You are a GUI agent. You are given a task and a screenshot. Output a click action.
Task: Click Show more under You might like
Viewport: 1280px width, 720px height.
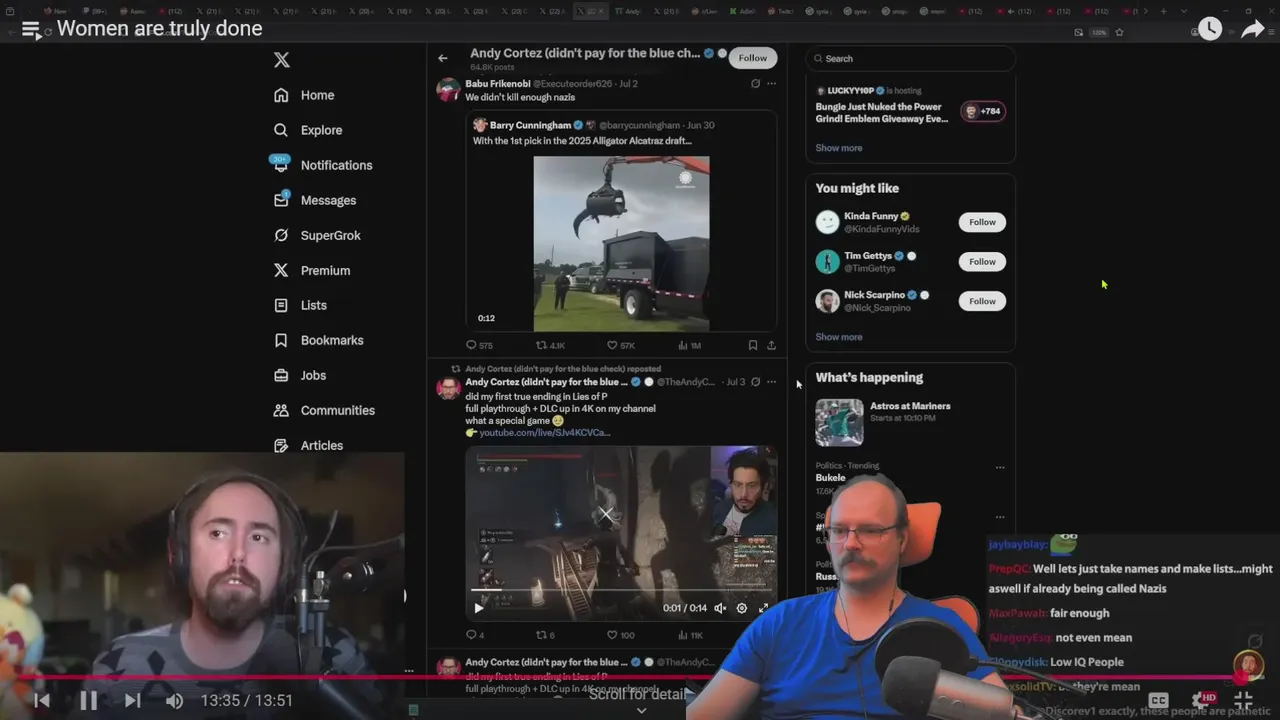839,337
